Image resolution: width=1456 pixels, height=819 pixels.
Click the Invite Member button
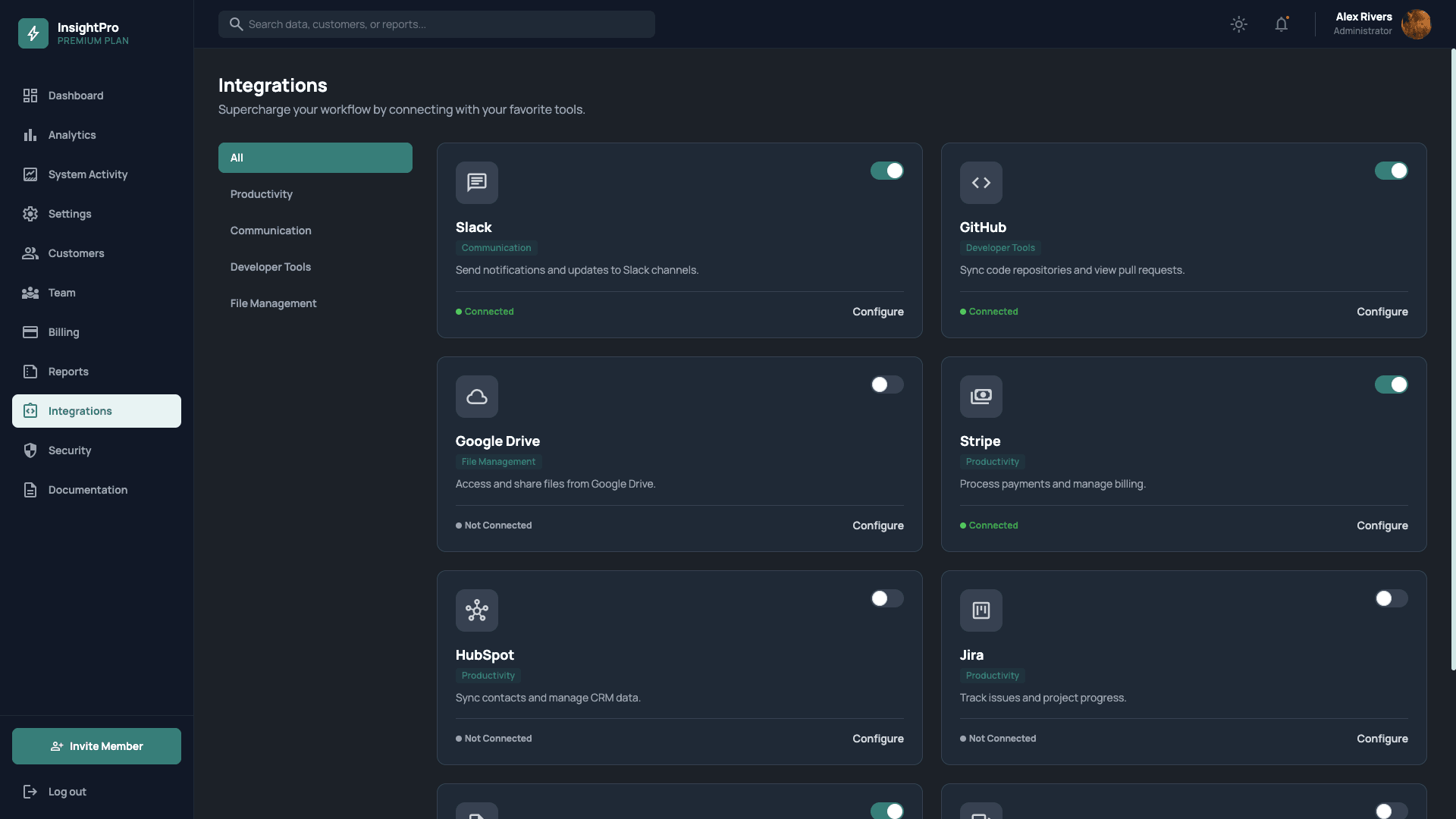[x=96, y=745]
